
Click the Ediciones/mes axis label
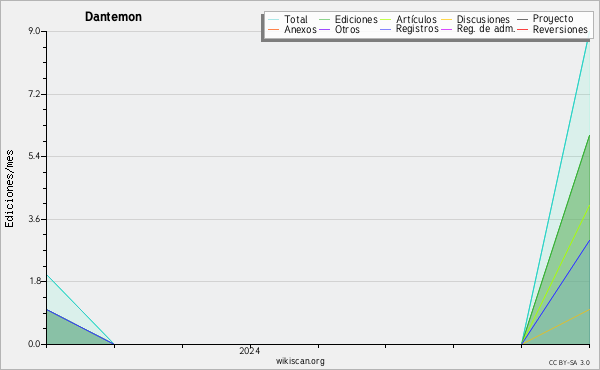tap(9, 189)
